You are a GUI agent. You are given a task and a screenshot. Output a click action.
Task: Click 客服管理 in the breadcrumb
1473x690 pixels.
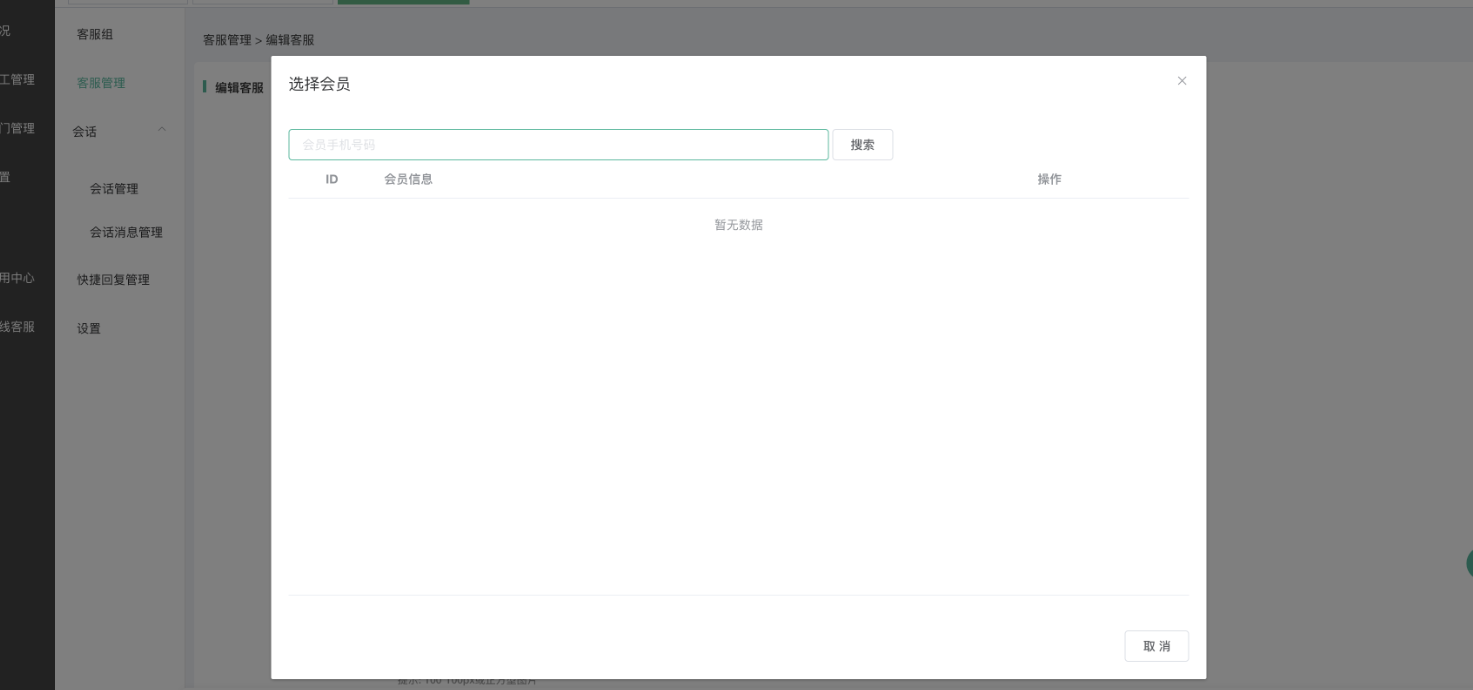click(227, 40)
